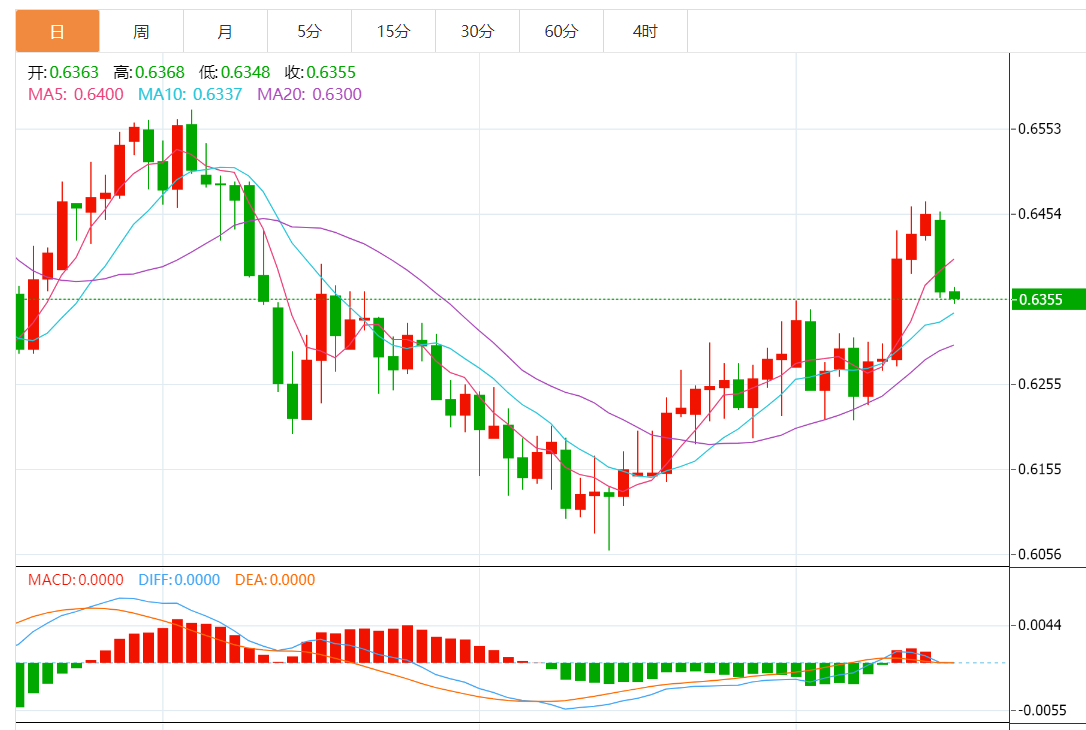Switch to the 5分 interval tab
The image size is (1086, 730).
(309, 32)
